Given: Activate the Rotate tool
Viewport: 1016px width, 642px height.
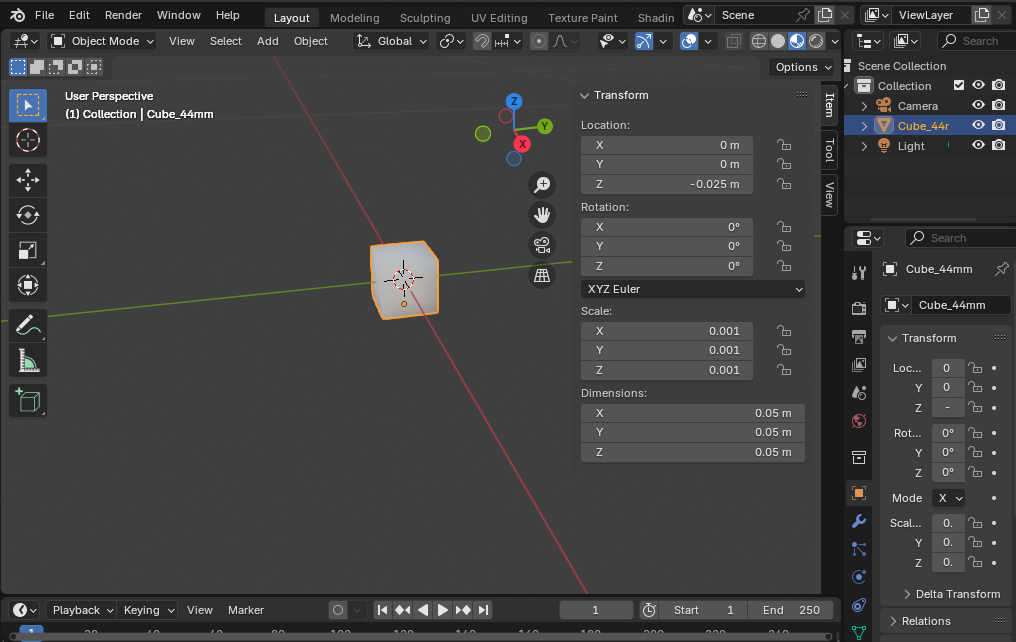Looking at the screenshot, I should click(28, 215).
